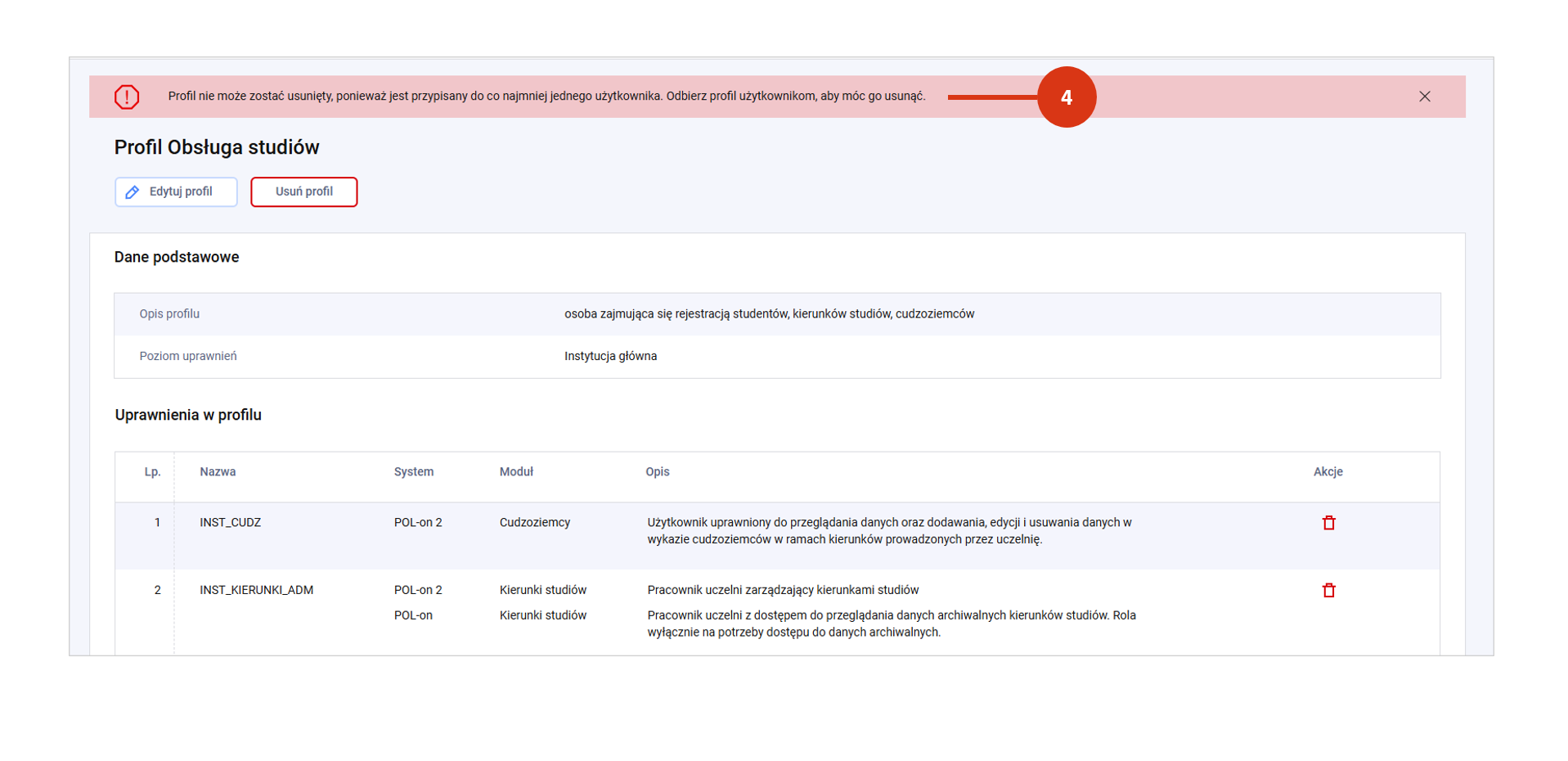The height and width of the screenshot is (761, 1568).
Task: Click the Lp. column header
Action: pos(153,471)
